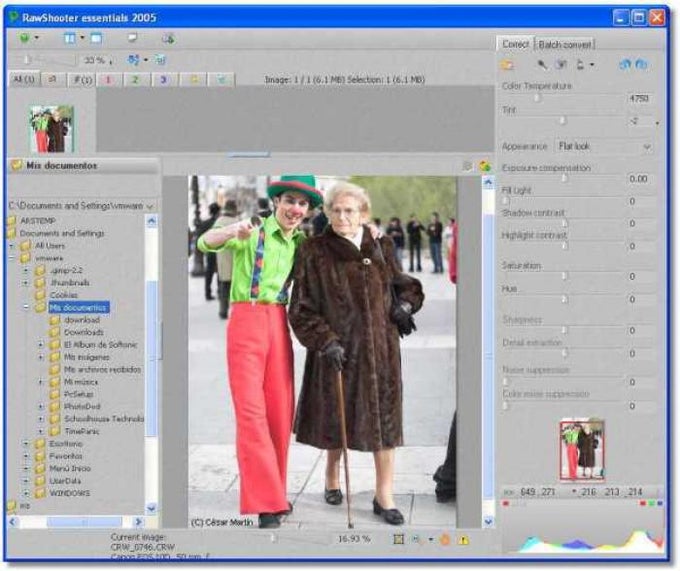Viewport: 680px width, 571px height.
Task: Open the arrow beside the zoom magnifier icon
Action: pyautogui.click(x=431, y=539)
